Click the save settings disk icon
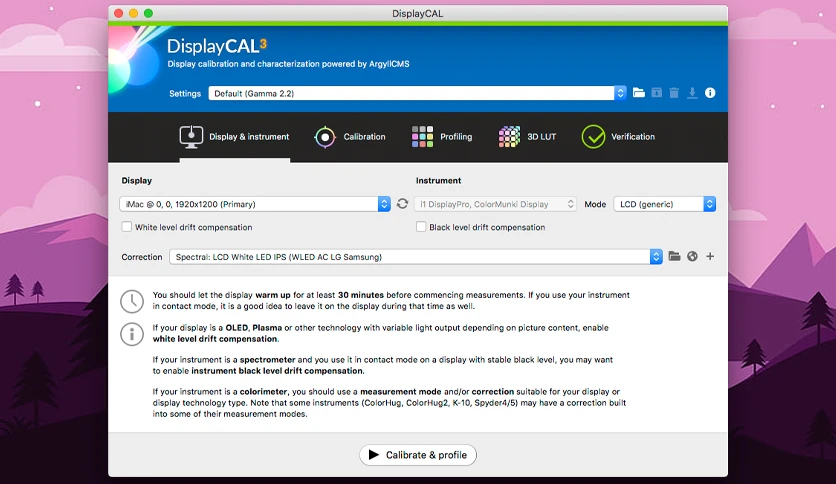 656,93
